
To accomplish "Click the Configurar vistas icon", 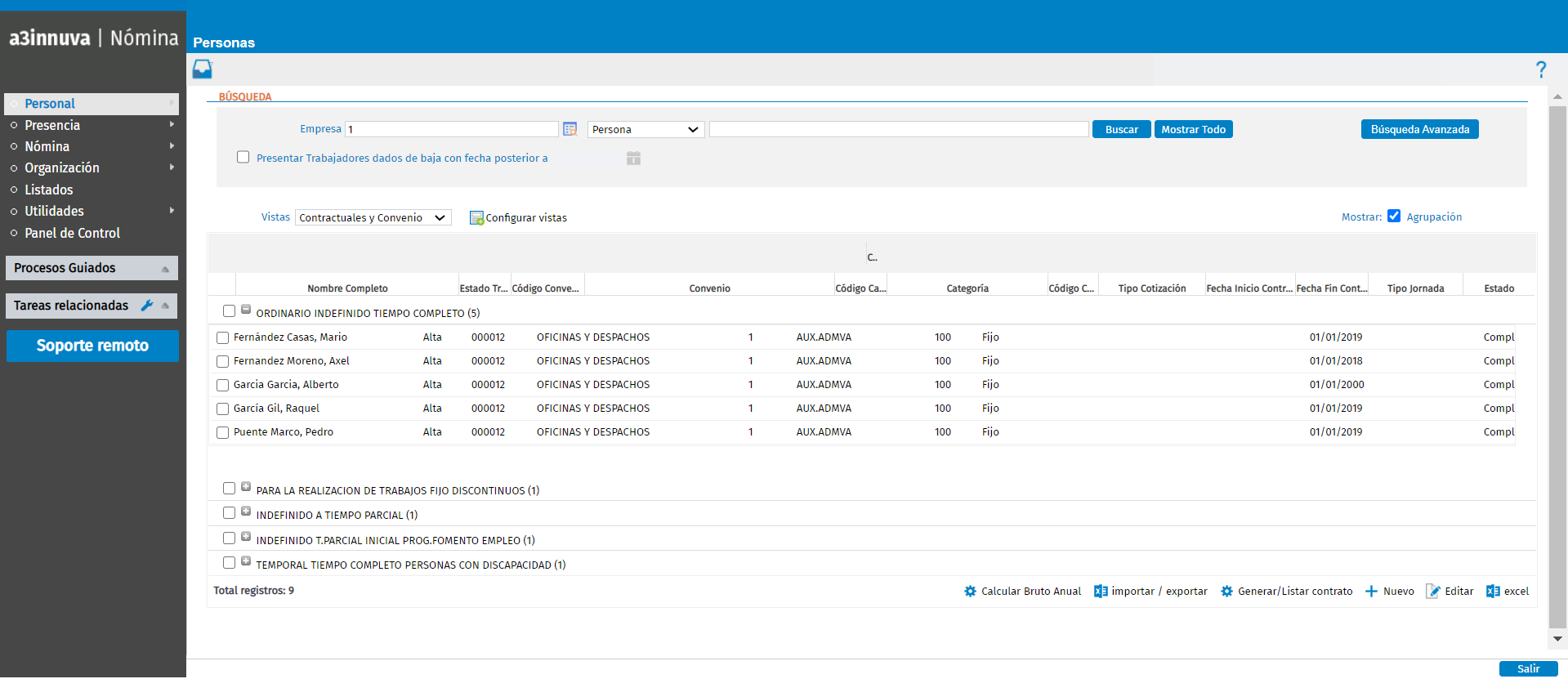I will [476, 218].
